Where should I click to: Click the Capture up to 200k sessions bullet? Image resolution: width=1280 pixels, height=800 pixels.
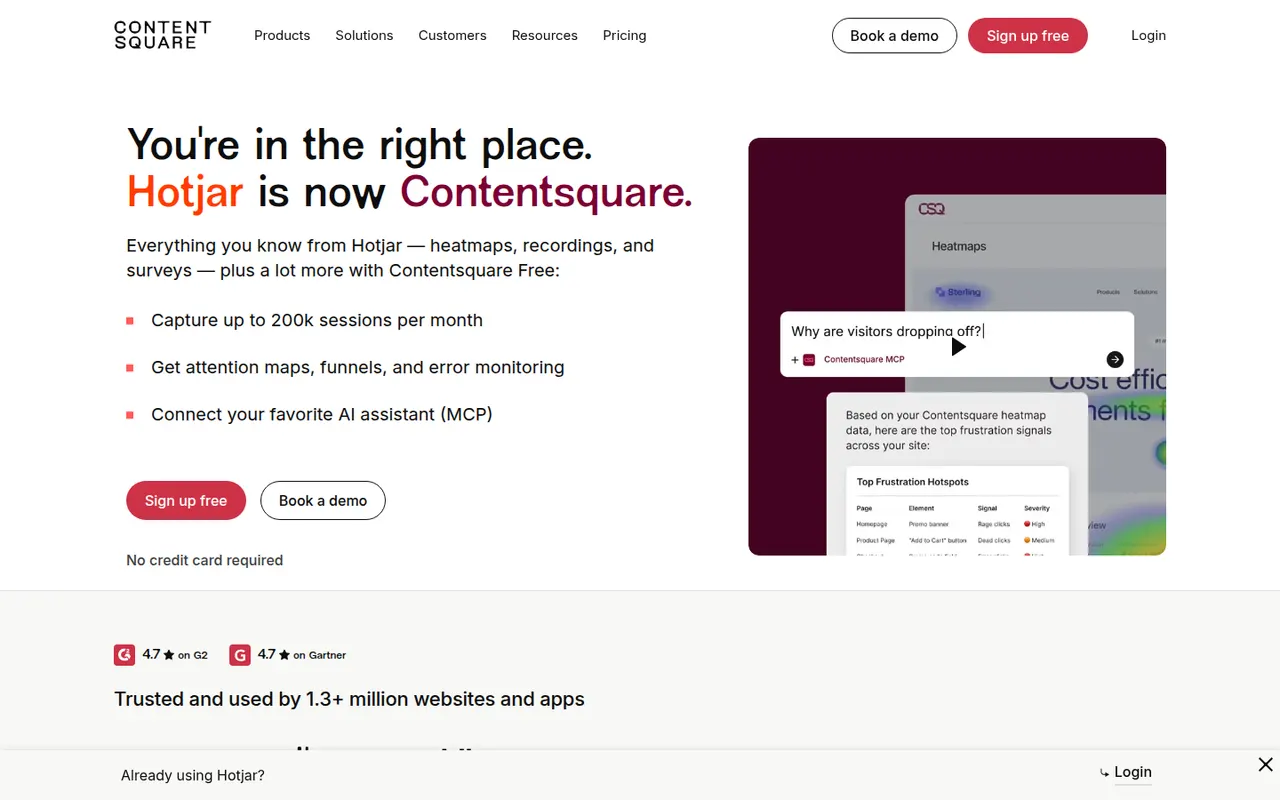point(317,320)
